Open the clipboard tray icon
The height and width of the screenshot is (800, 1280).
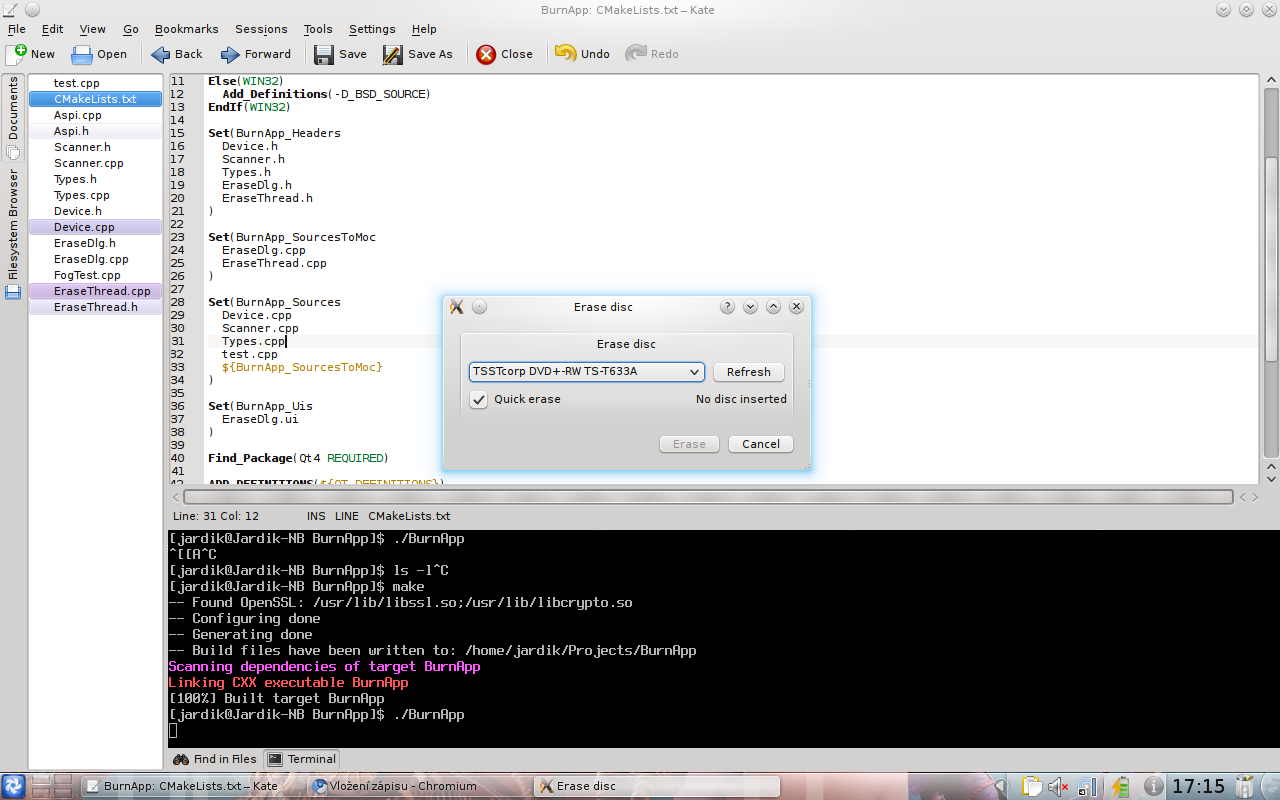1032,786
